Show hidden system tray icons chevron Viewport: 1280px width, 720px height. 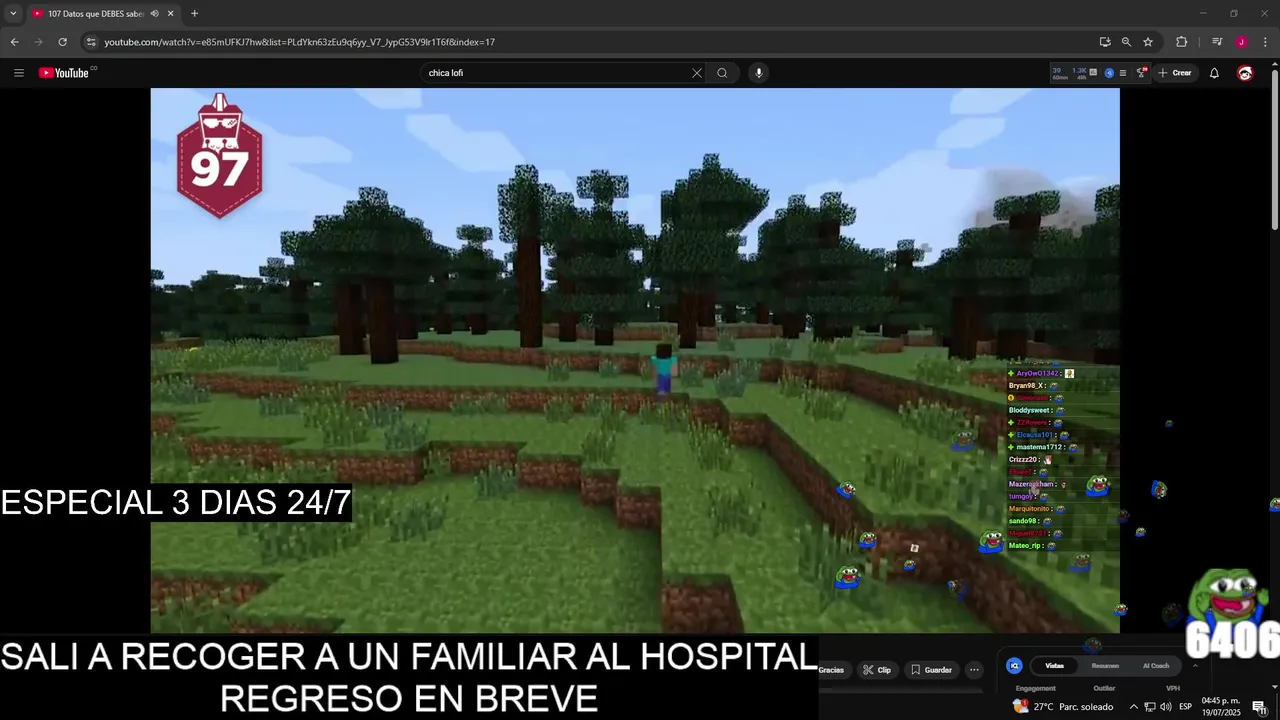tap(1133, 707)
